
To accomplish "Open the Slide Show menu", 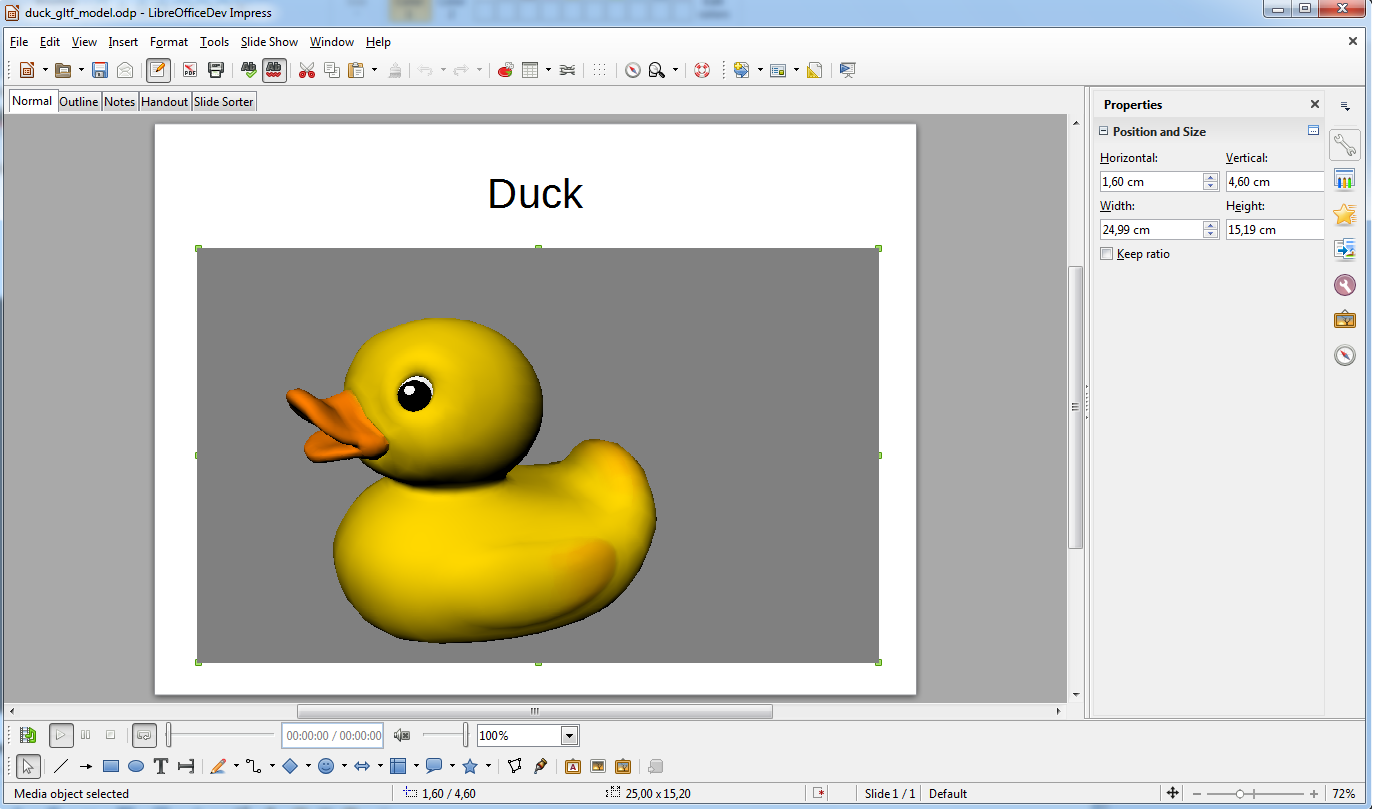I will click(x=269, y=42).
